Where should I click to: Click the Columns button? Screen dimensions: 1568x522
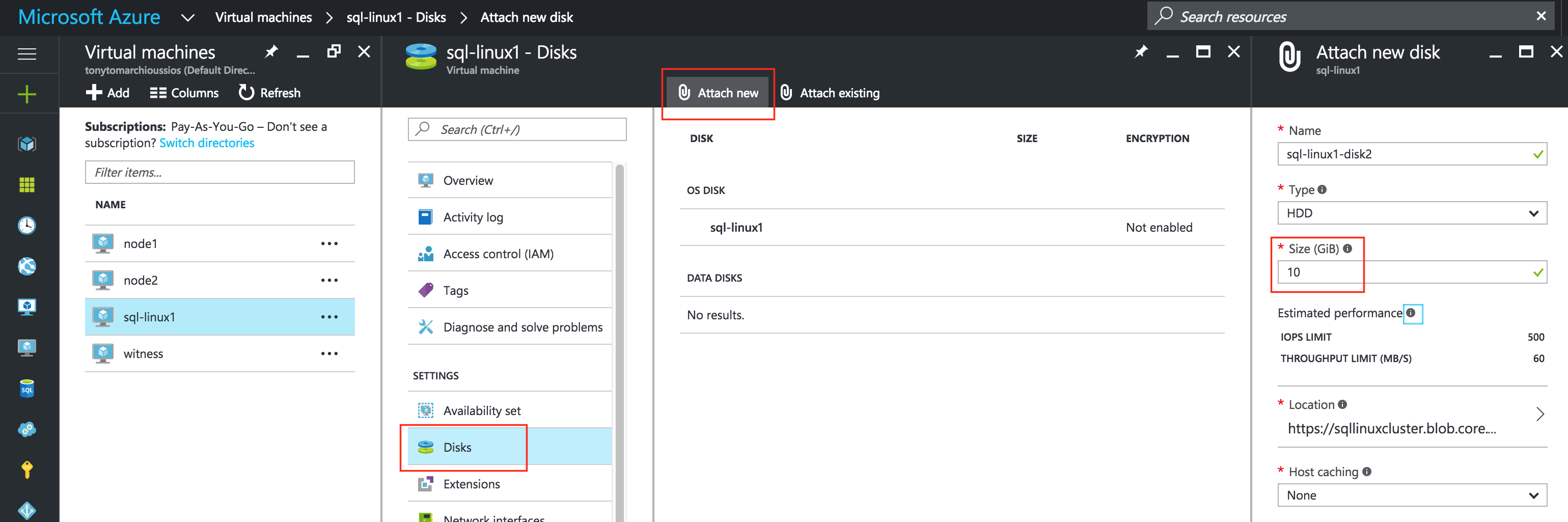tap(184, 93)
